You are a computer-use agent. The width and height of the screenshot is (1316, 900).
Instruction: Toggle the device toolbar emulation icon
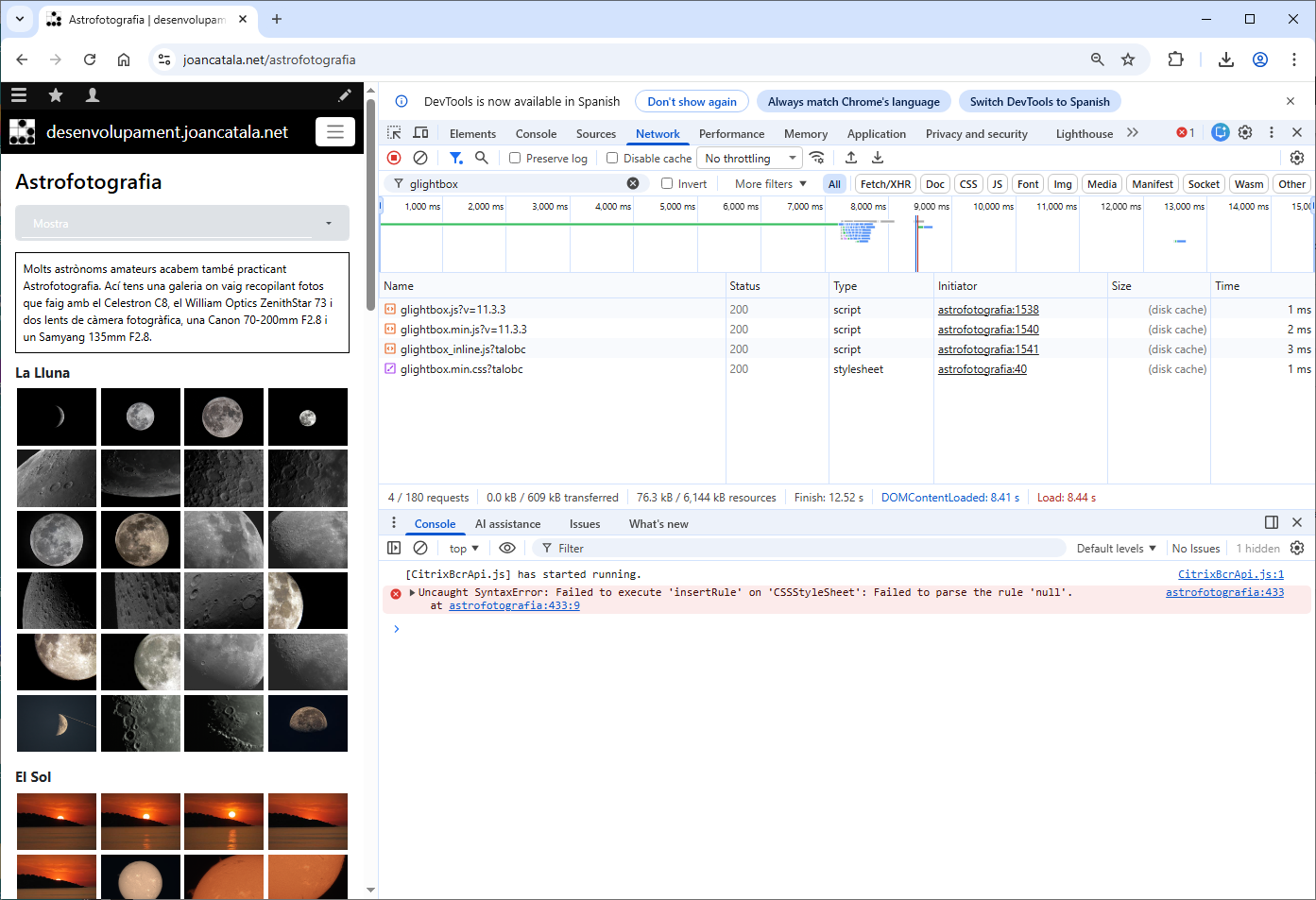tap(419, 133)
